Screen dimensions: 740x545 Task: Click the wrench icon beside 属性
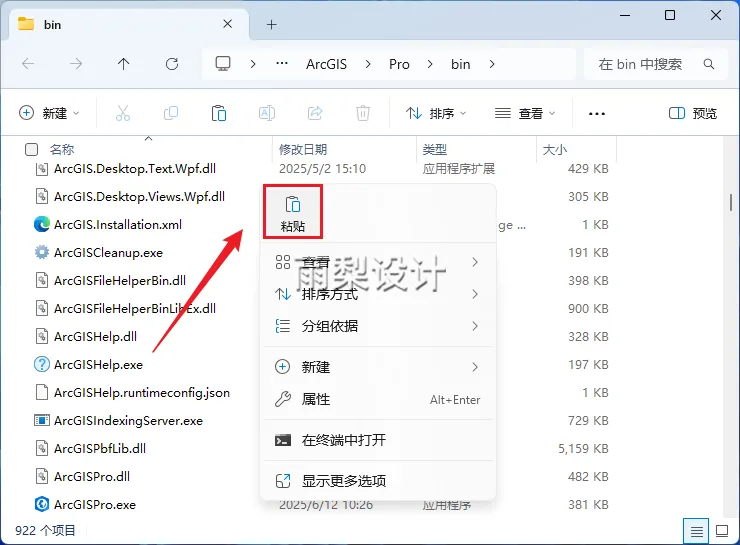(283, 399)
